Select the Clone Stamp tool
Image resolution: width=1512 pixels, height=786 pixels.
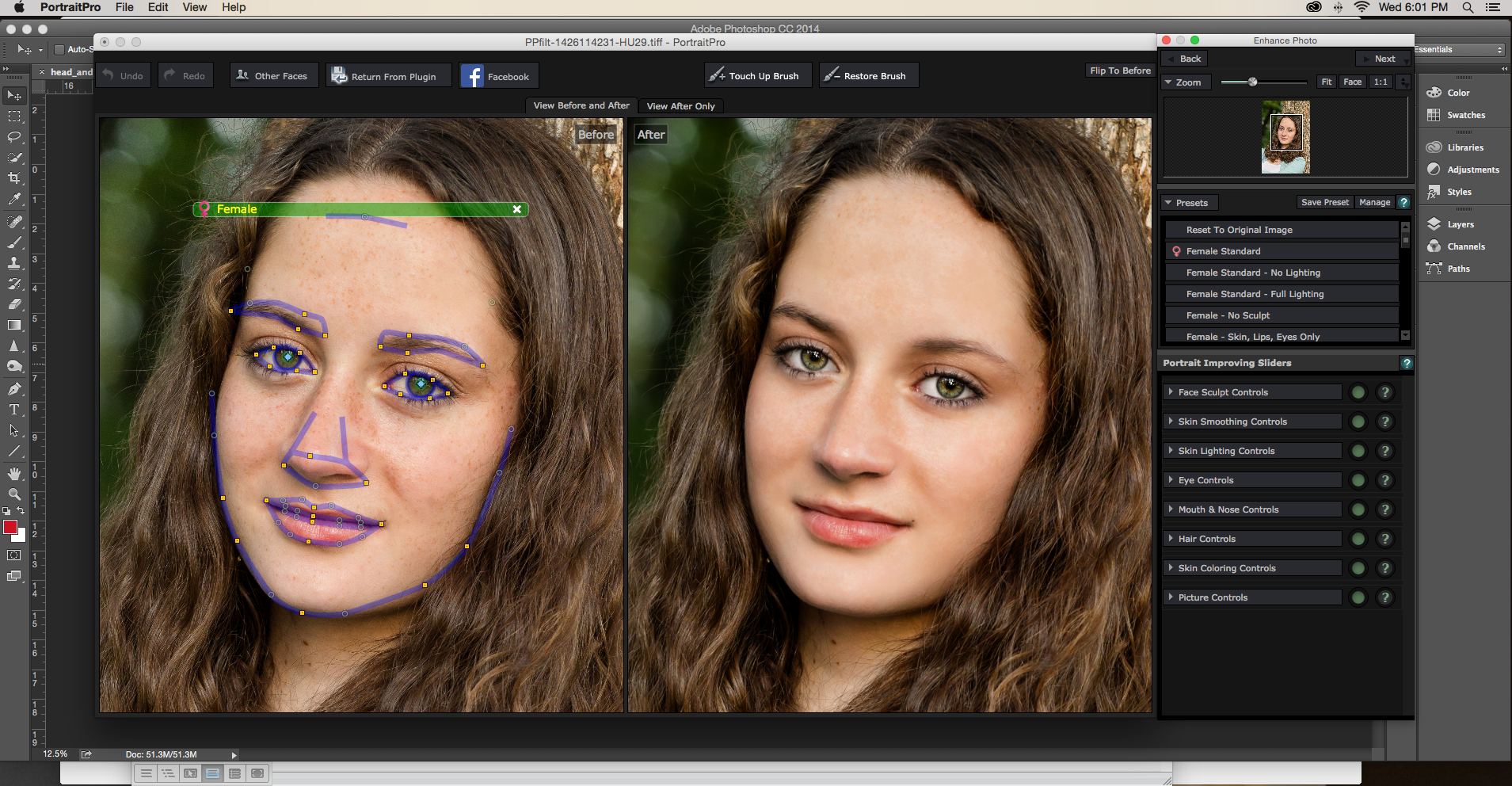coord(14,263)
